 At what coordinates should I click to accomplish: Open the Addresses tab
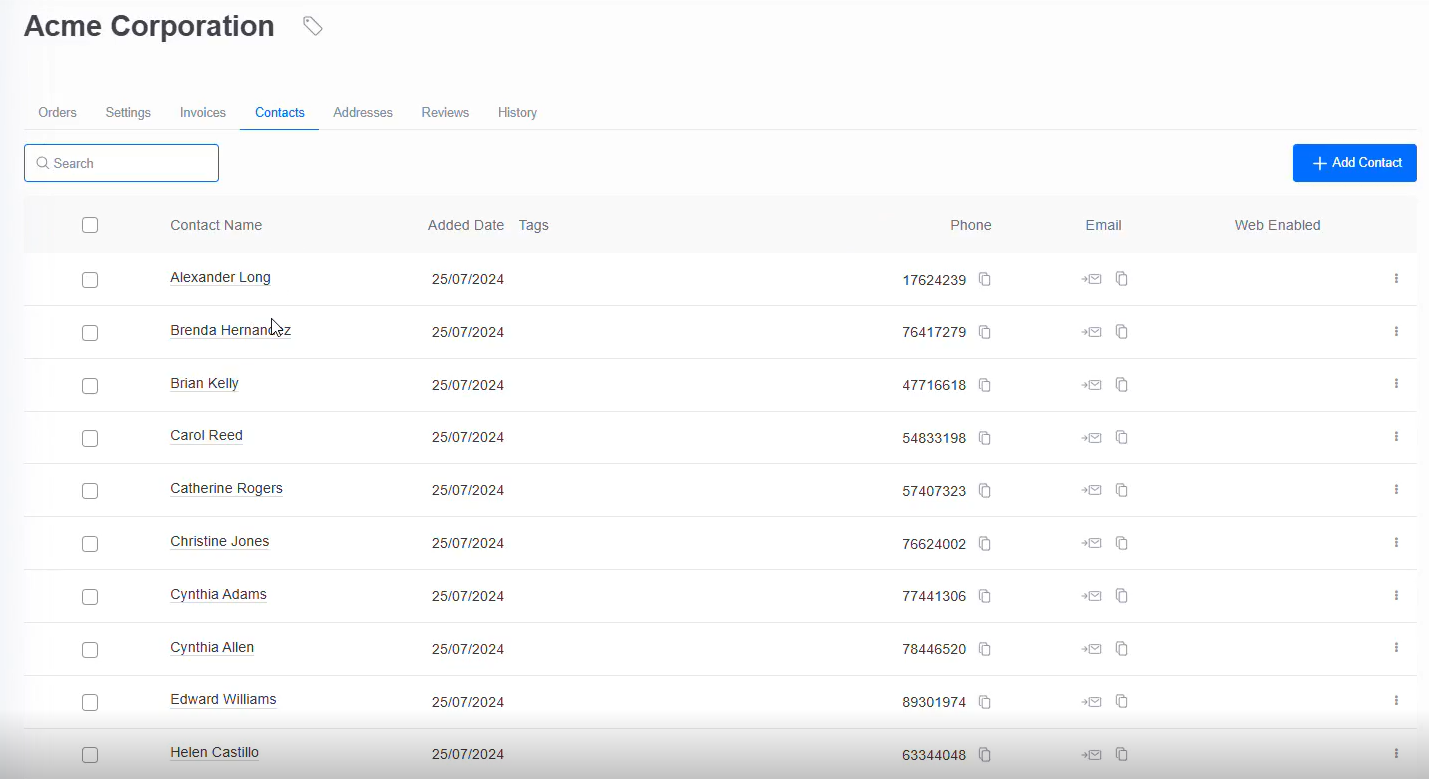362,112
